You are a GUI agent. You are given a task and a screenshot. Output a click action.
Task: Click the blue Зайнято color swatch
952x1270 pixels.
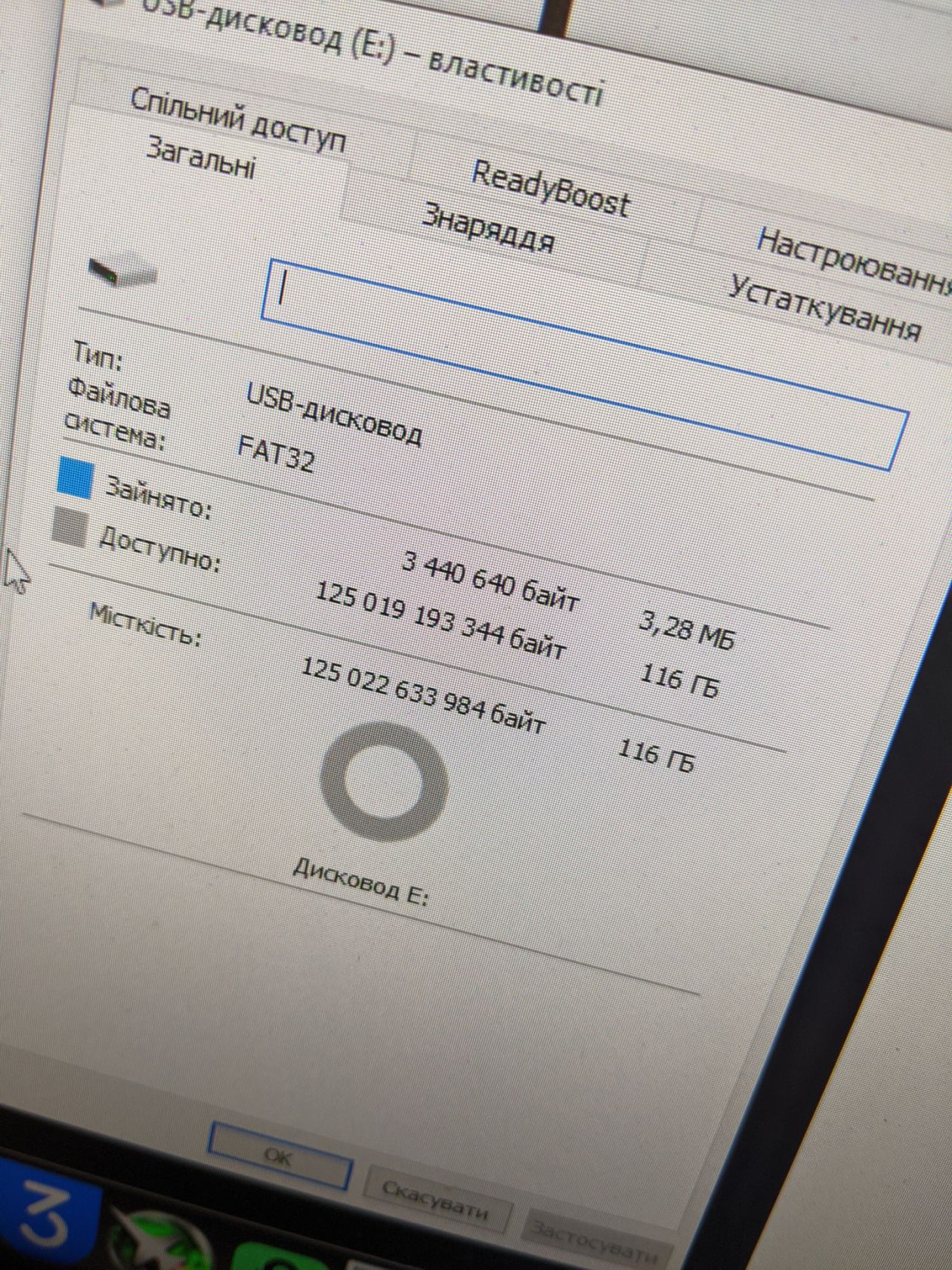(76, 479)
